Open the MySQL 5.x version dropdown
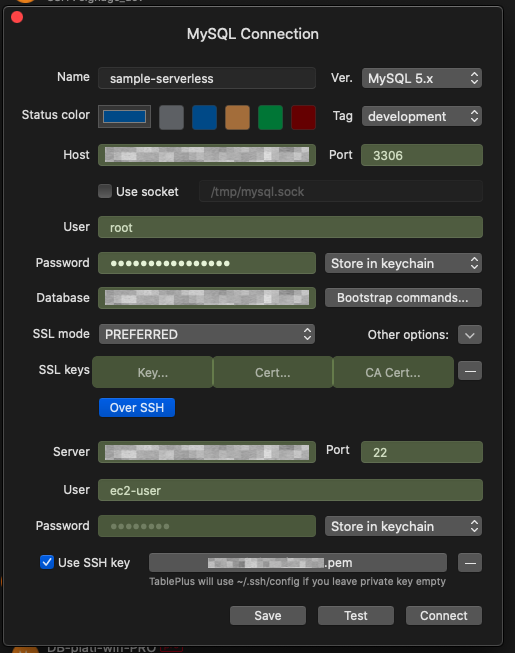This screenshot has width=515, height=653. pos(422,78)
